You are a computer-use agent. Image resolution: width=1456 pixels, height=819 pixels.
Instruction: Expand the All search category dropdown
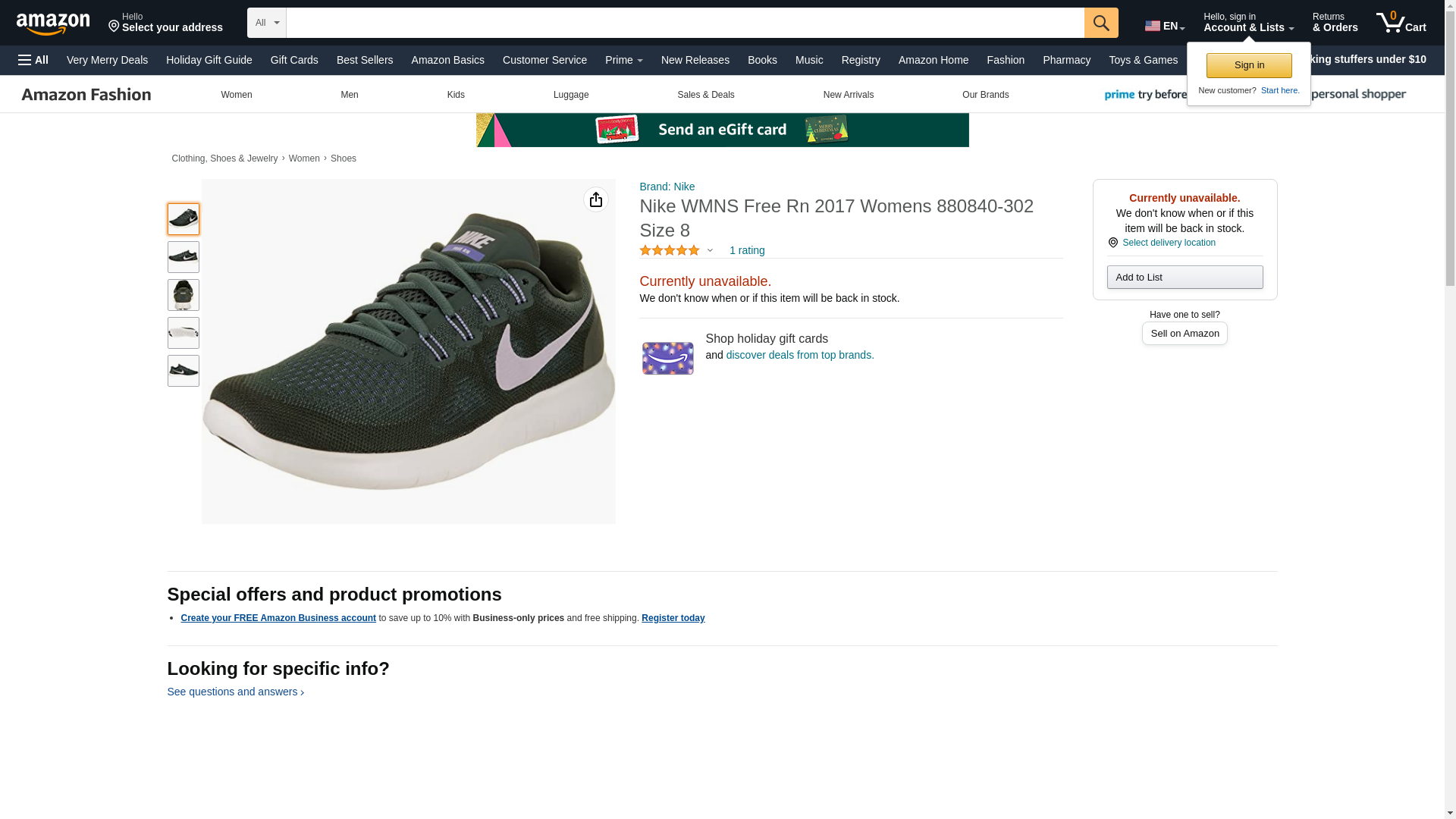point(267,23)
